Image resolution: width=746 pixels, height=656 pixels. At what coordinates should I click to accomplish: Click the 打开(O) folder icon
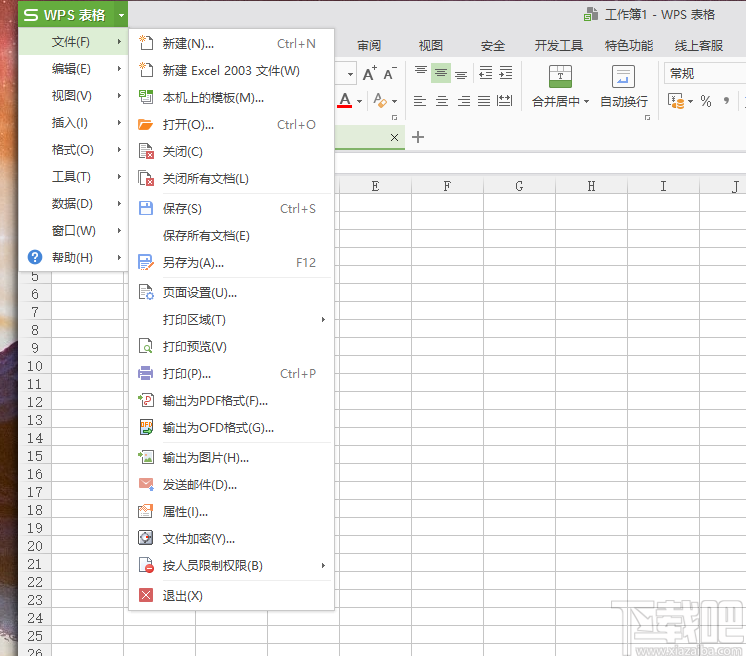pyautogui.click(x=146, y=125)
